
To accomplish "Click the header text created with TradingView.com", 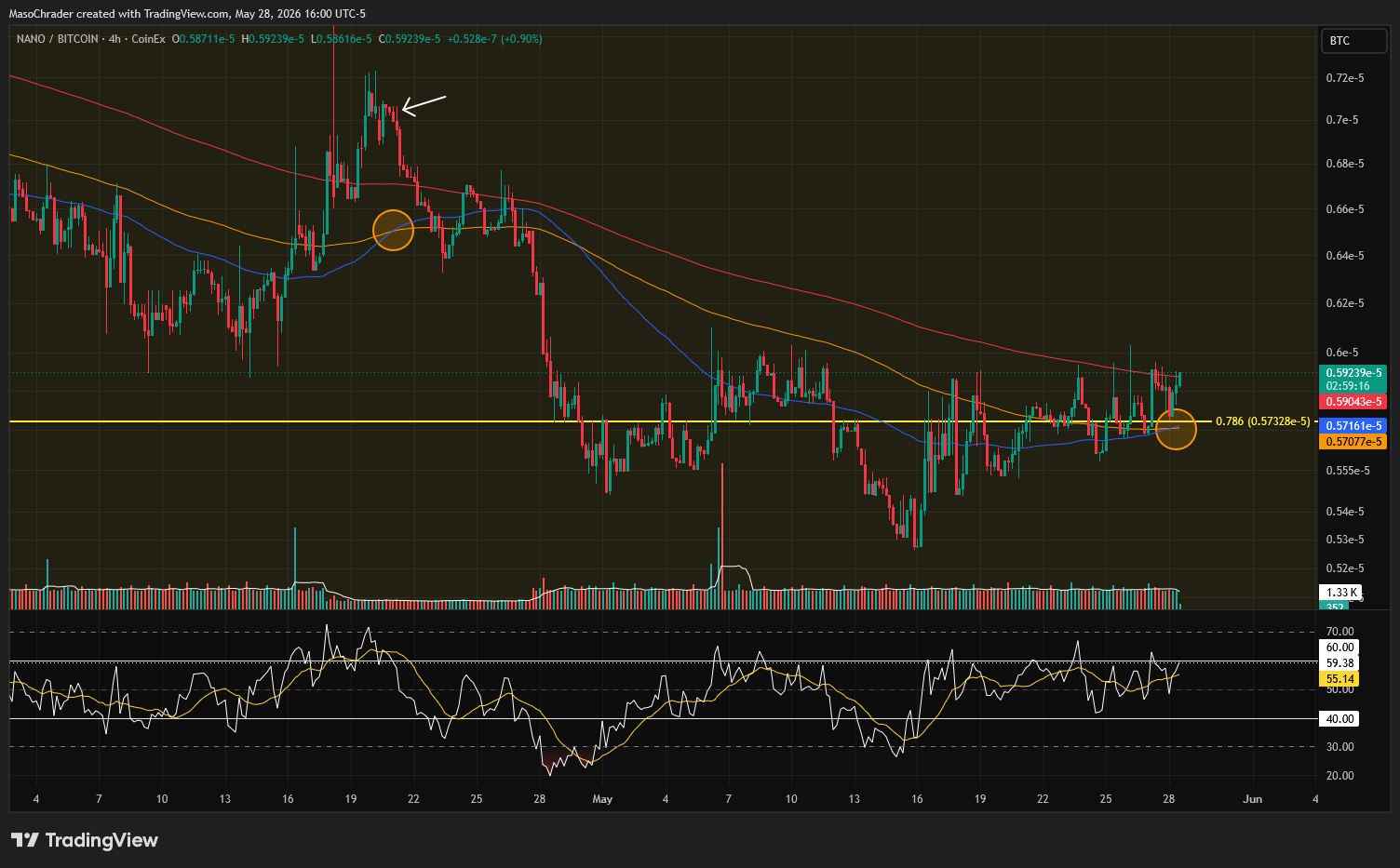I will (x=153, y=14).
